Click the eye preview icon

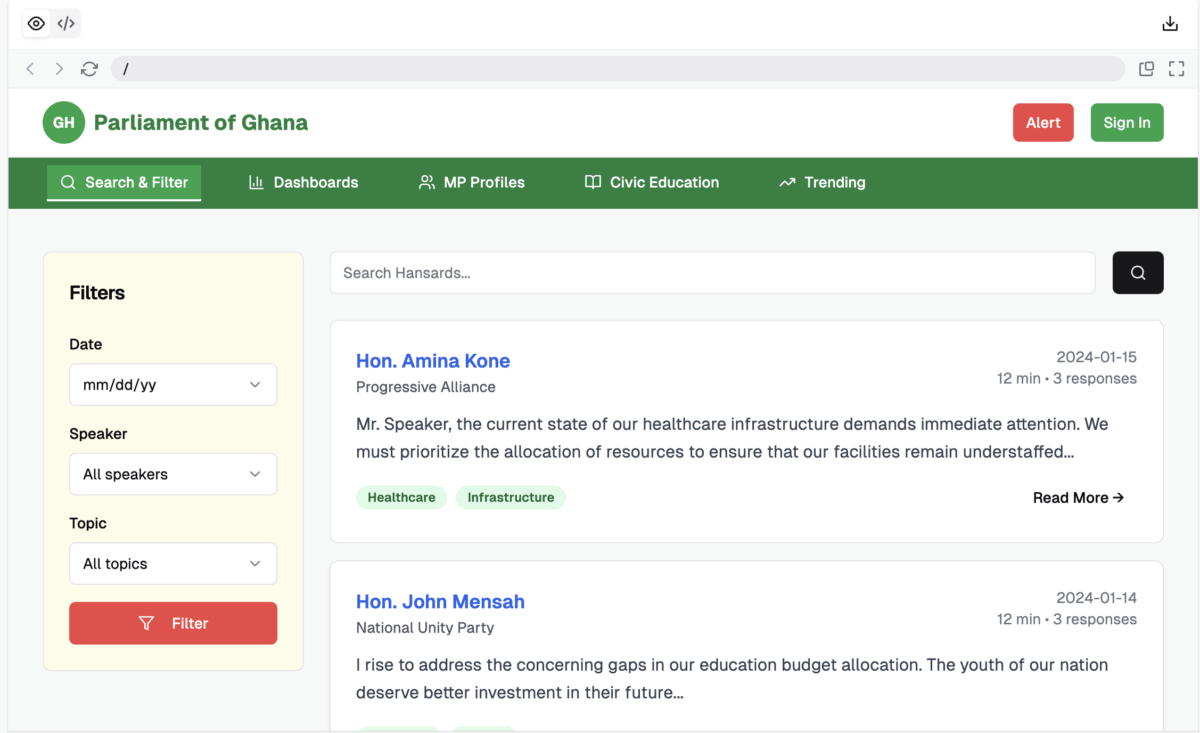click(36, 23)
